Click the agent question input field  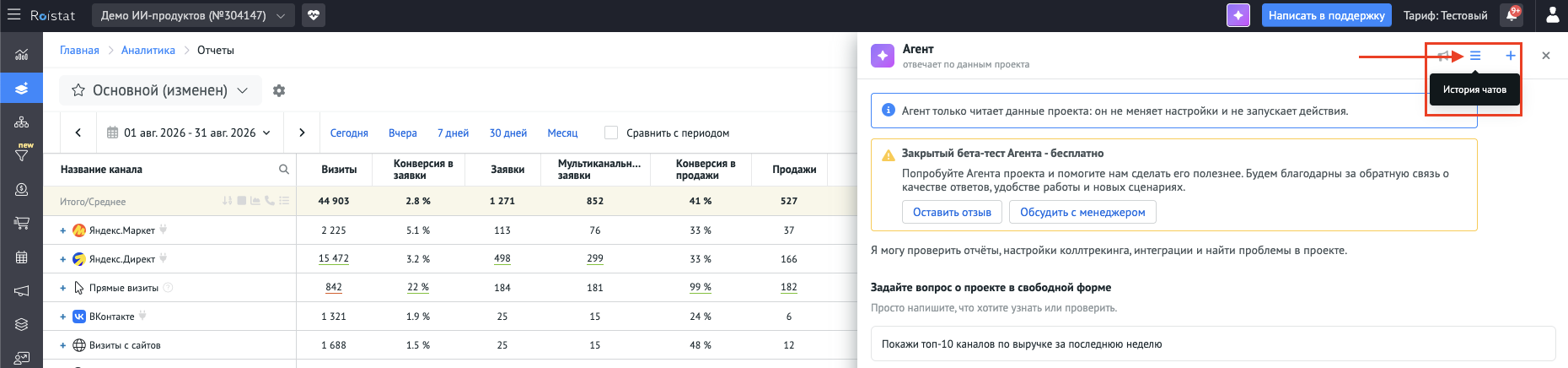pos(1213,344)
